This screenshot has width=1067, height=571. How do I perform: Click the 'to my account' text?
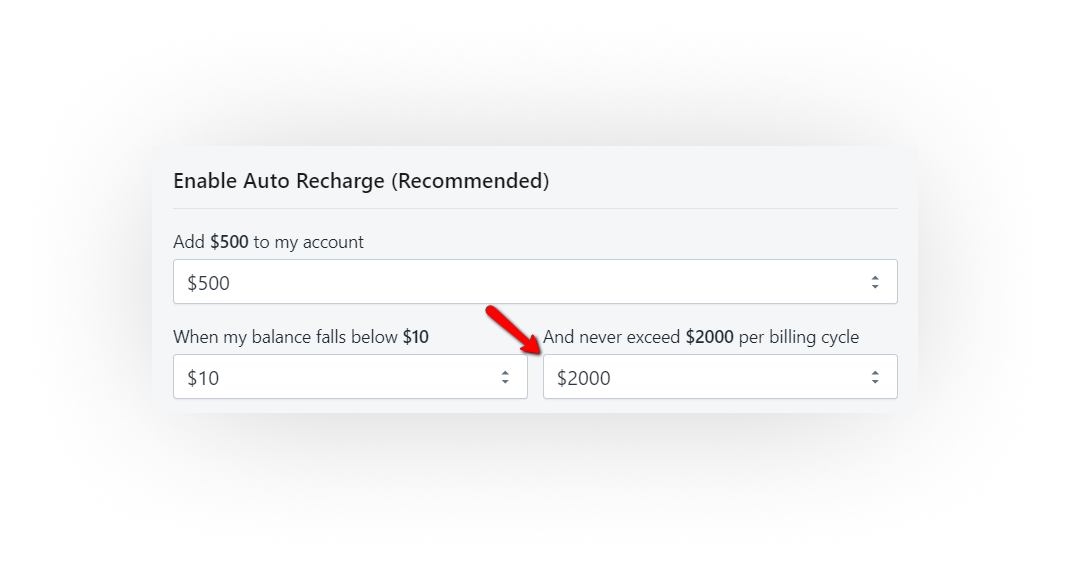[309, 242]
